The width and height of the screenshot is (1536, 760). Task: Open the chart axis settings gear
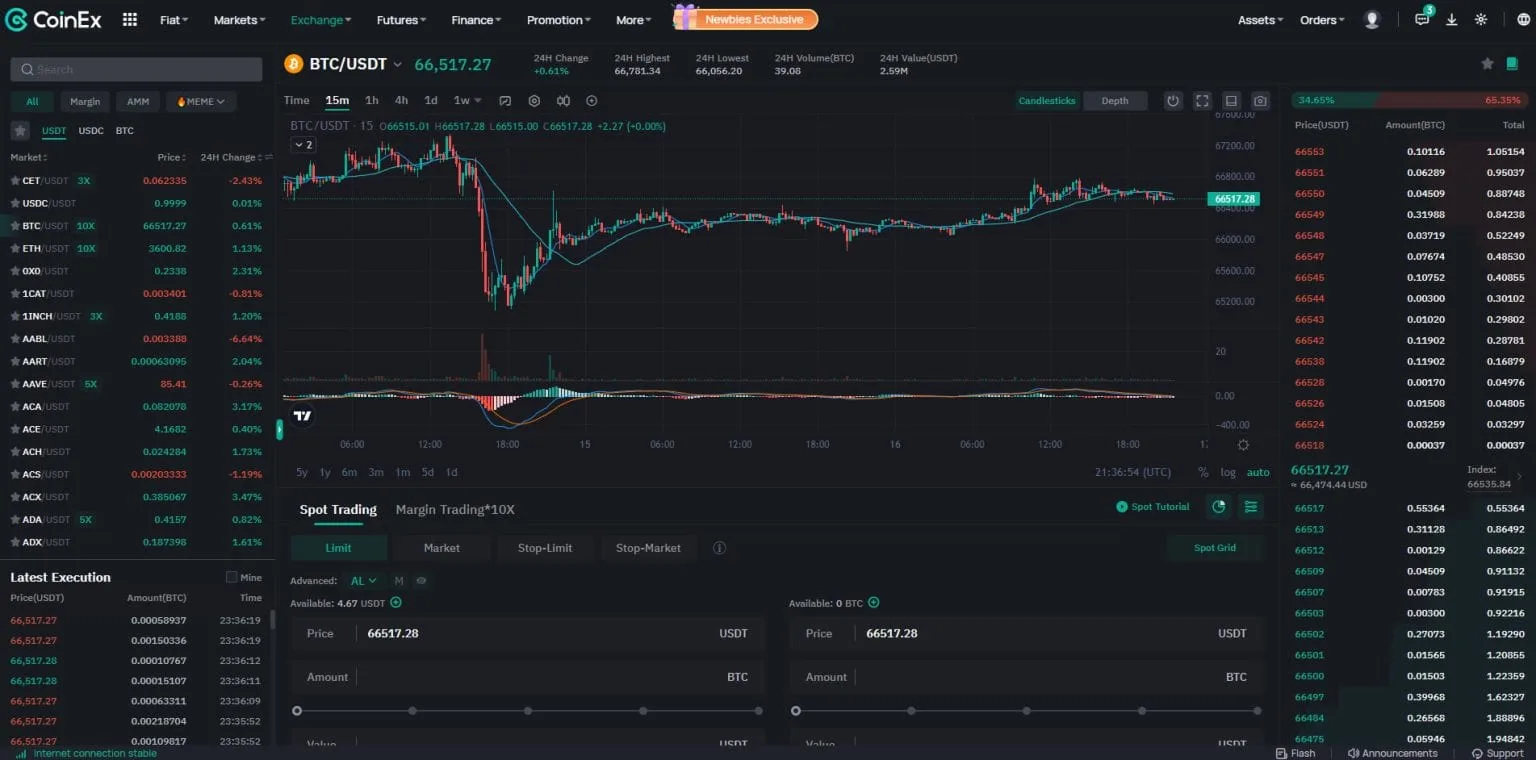click(x=1243, y=445)
